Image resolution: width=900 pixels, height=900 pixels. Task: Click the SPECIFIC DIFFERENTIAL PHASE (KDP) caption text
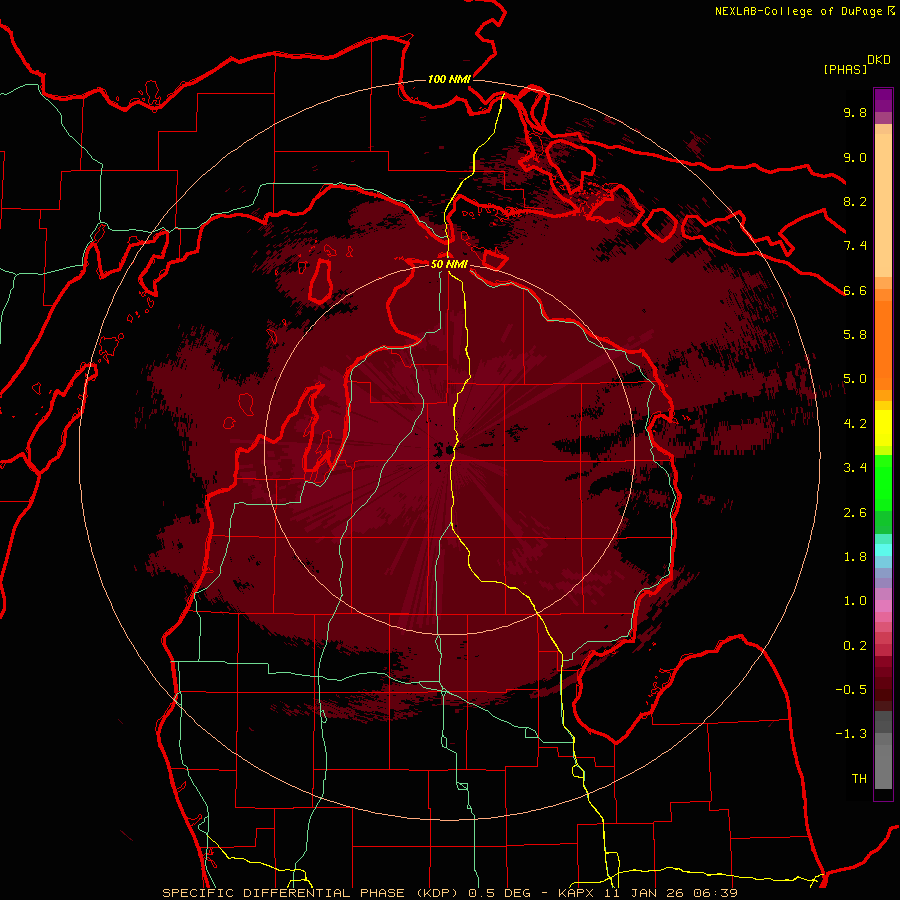(312, 893)
